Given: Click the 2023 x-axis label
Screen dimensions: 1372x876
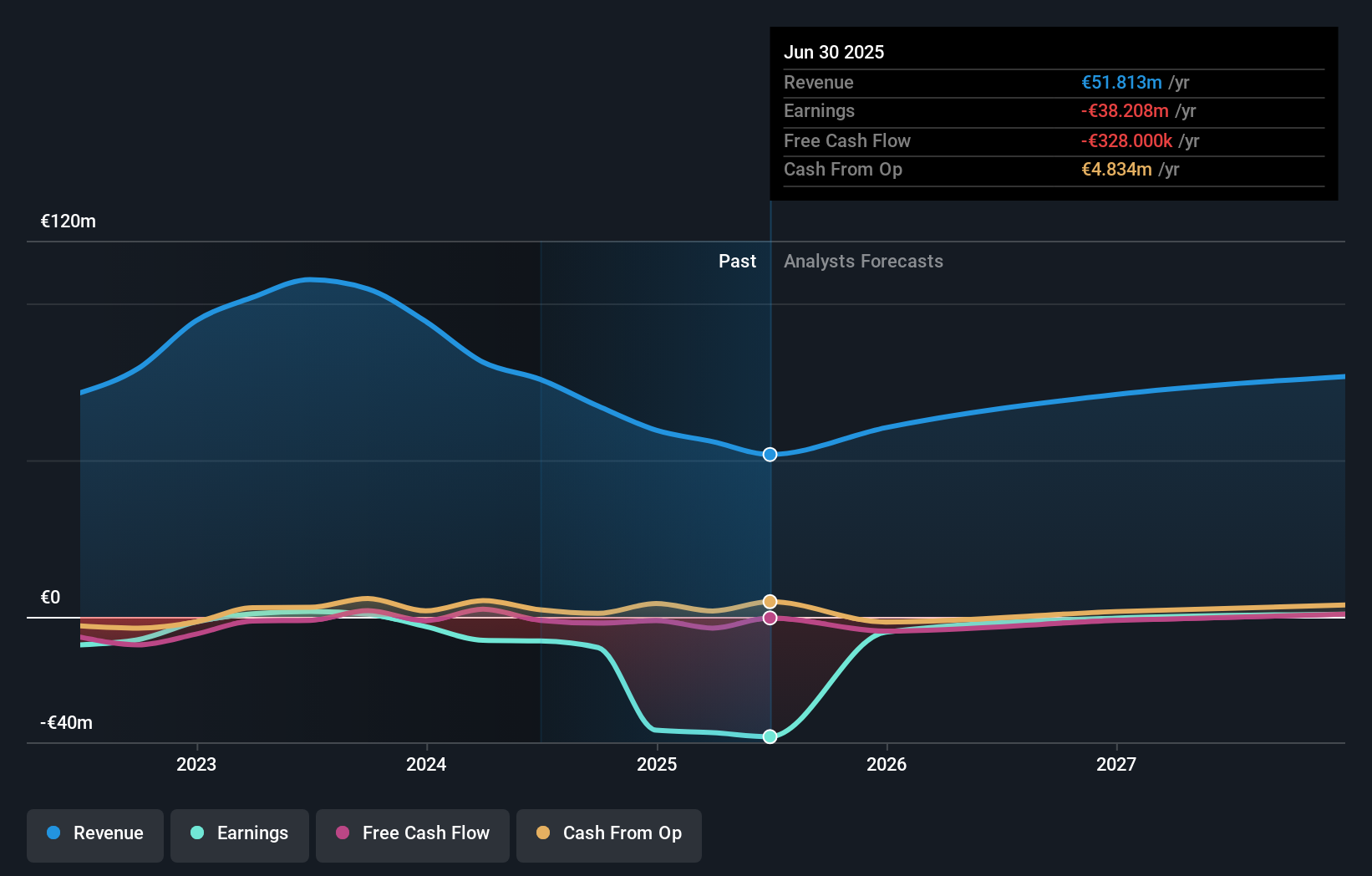Looking at the screenshot, I should click(x=196, y=765).
